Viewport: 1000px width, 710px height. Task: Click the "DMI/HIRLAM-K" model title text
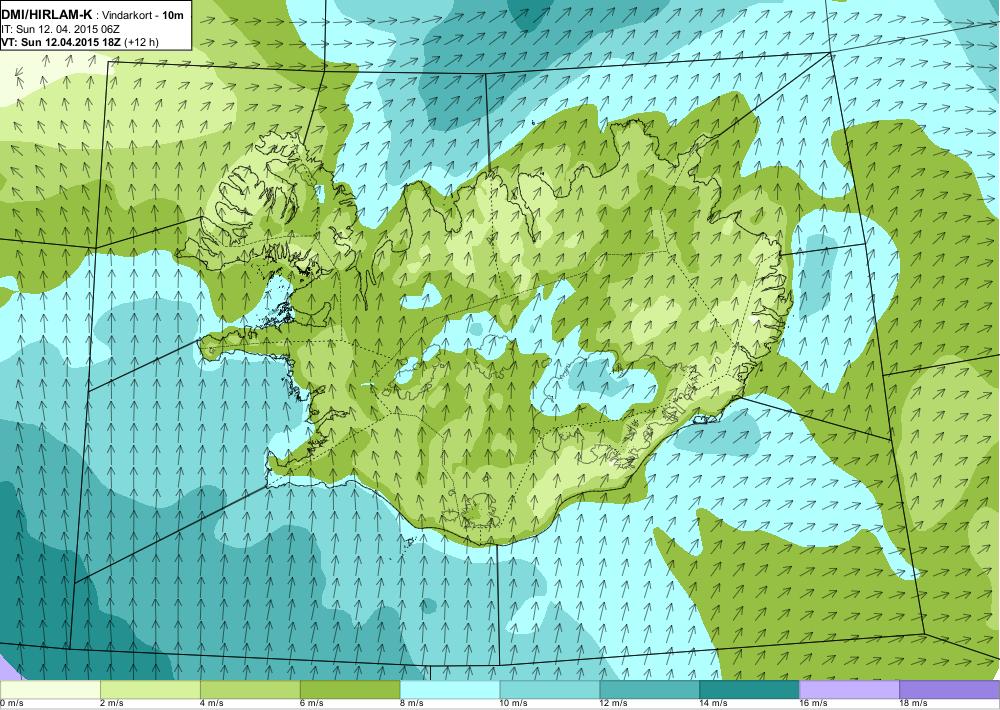(x=47, y=14)
